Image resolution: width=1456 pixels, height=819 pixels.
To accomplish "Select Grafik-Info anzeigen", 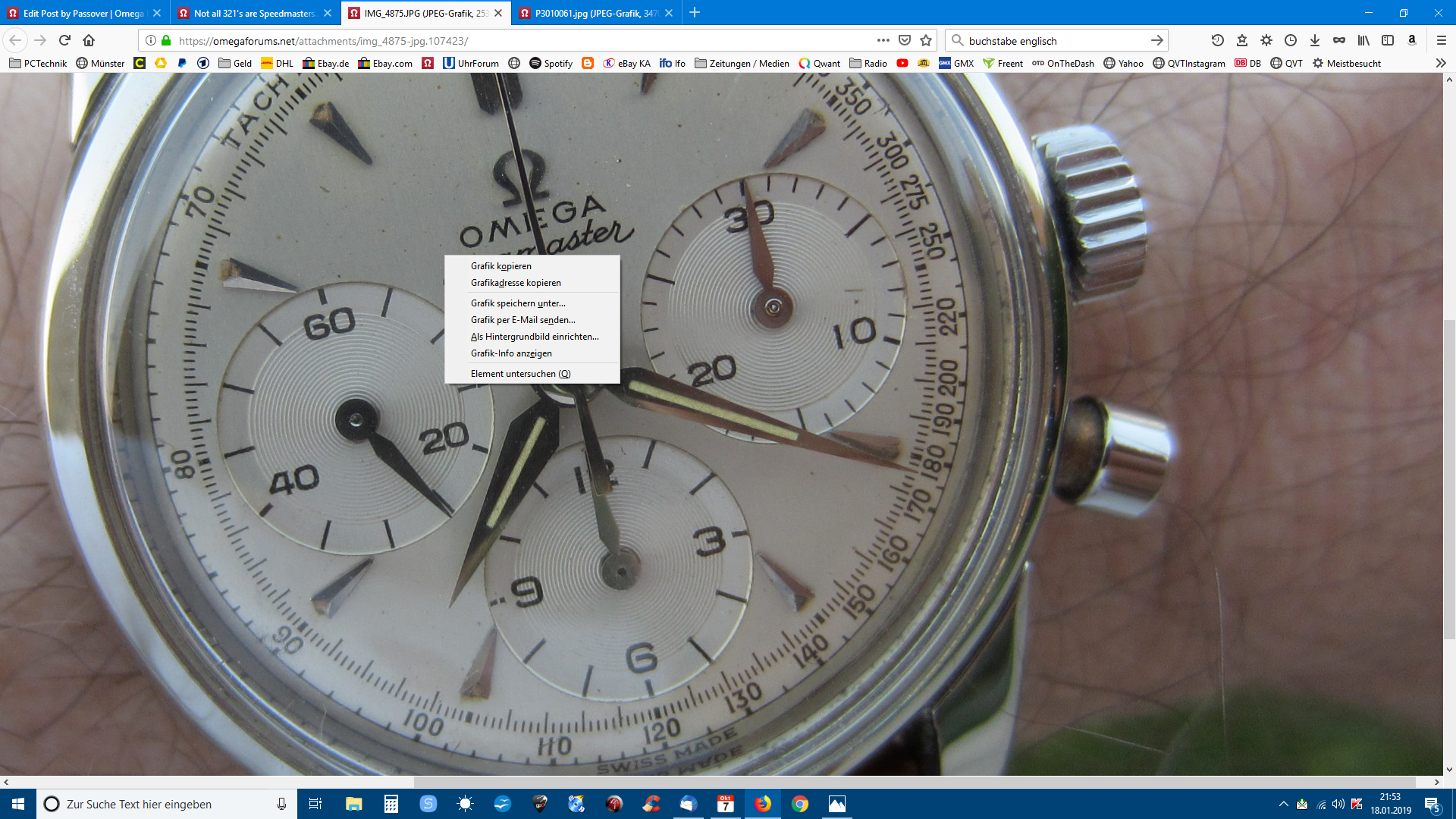I will [532, 353].
